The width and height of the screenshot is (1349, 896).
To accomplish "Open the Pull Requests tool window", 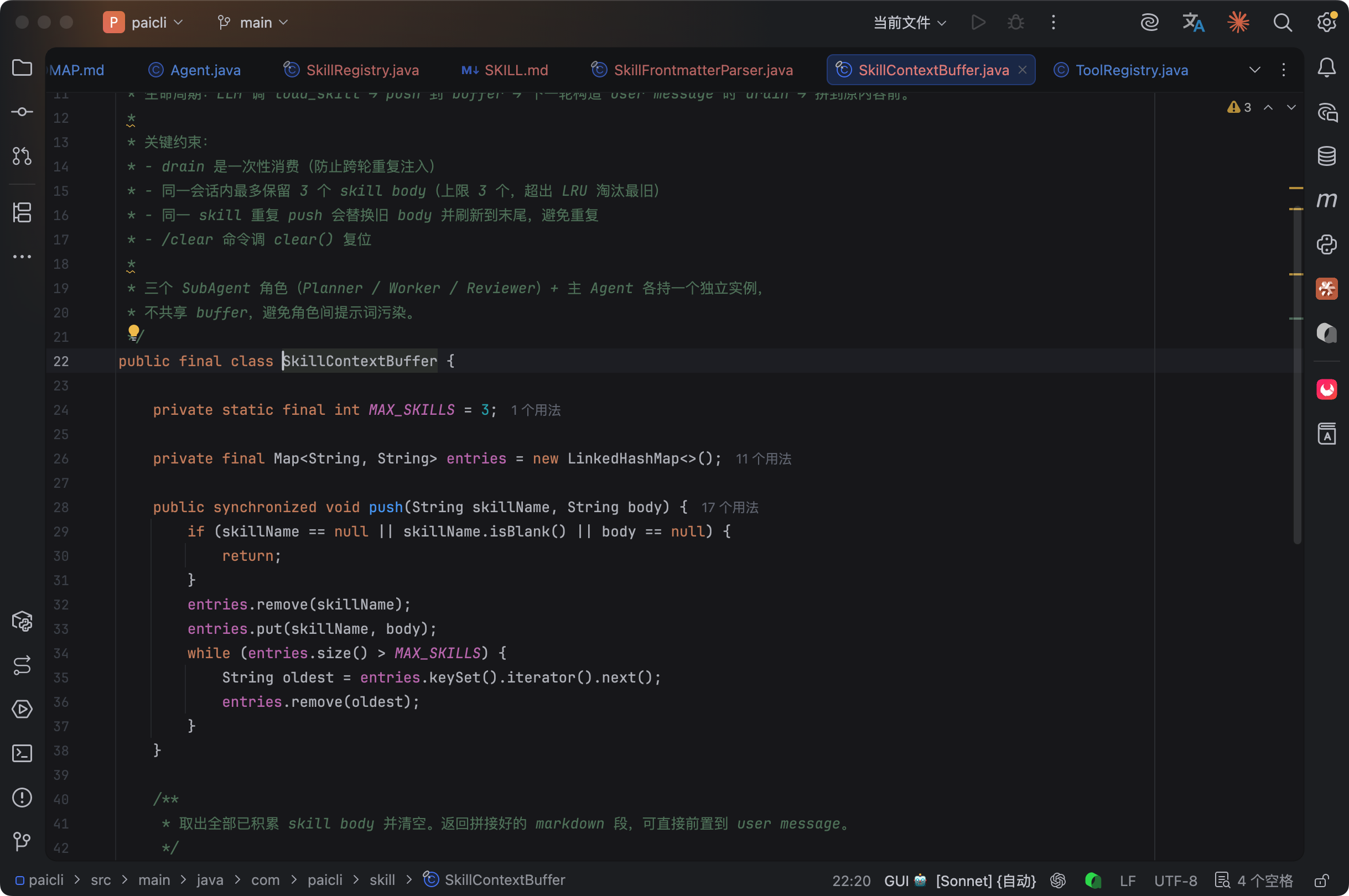I will pyautogui.click(x=22, y=156).
